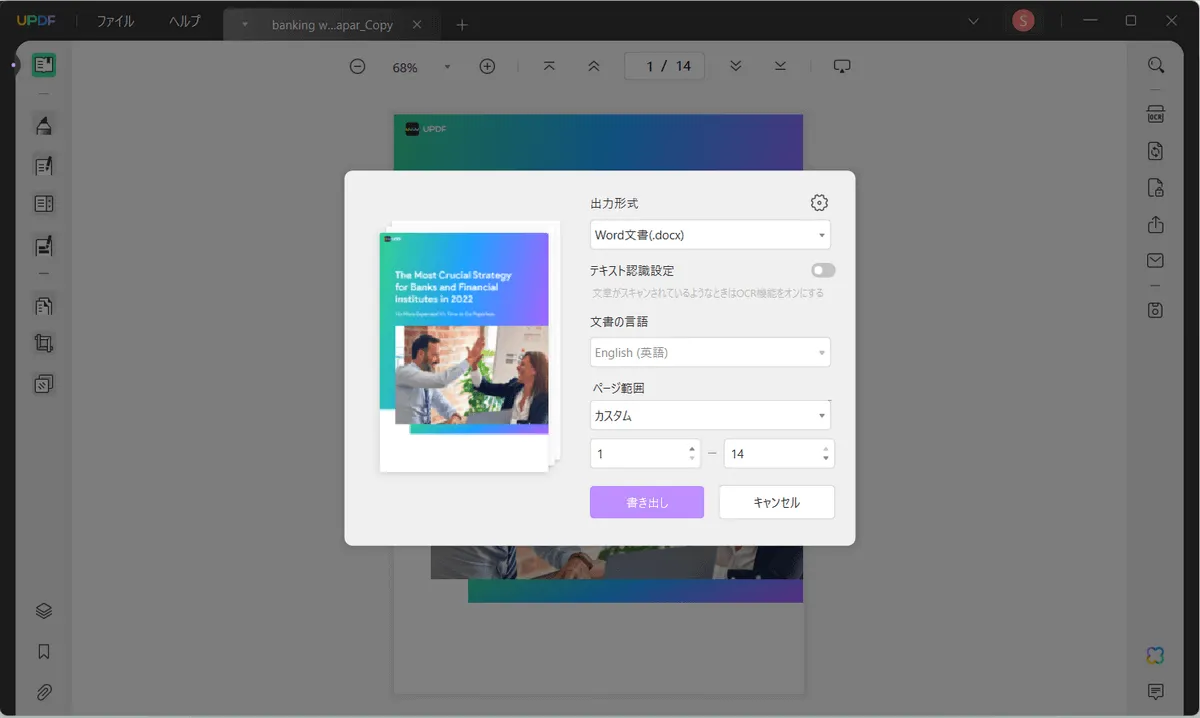The width and height of the screenshot is (1200, 718).
Task: Open the Reader mode icon in left sidebar
Action: click(x=43, y=66)
